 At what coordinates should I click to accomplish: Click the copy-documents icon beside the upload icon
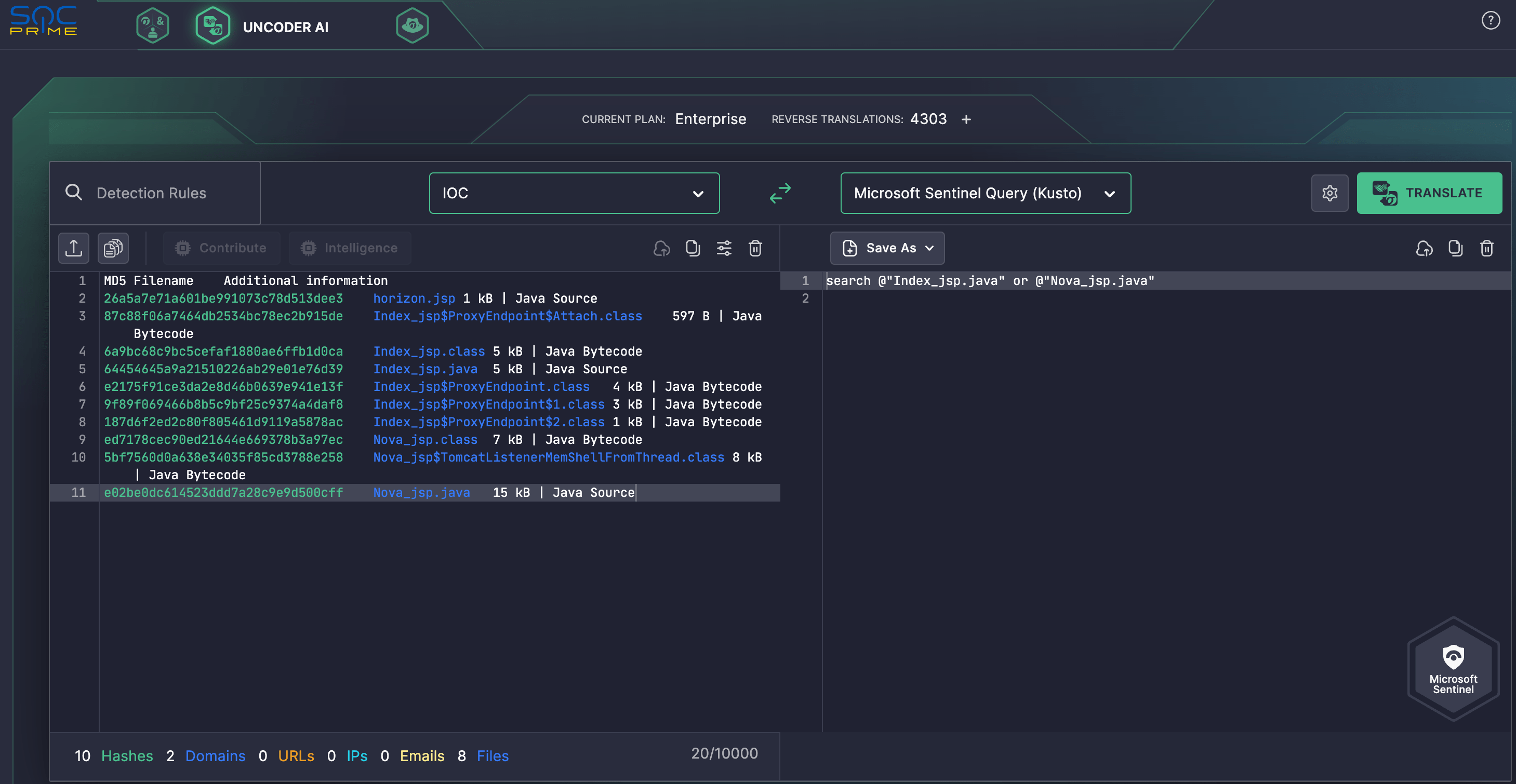(113, 248)
